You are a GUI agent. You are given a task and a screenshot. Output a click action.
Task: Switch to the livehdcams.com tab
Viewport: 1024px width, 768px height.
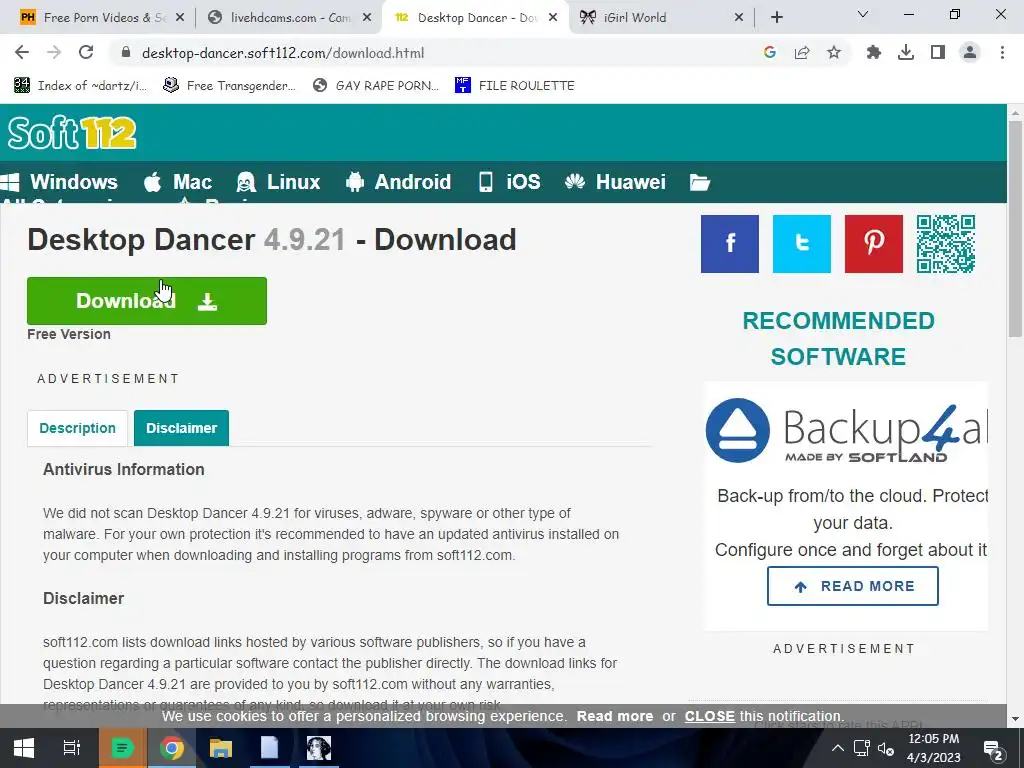pos(289,18)
